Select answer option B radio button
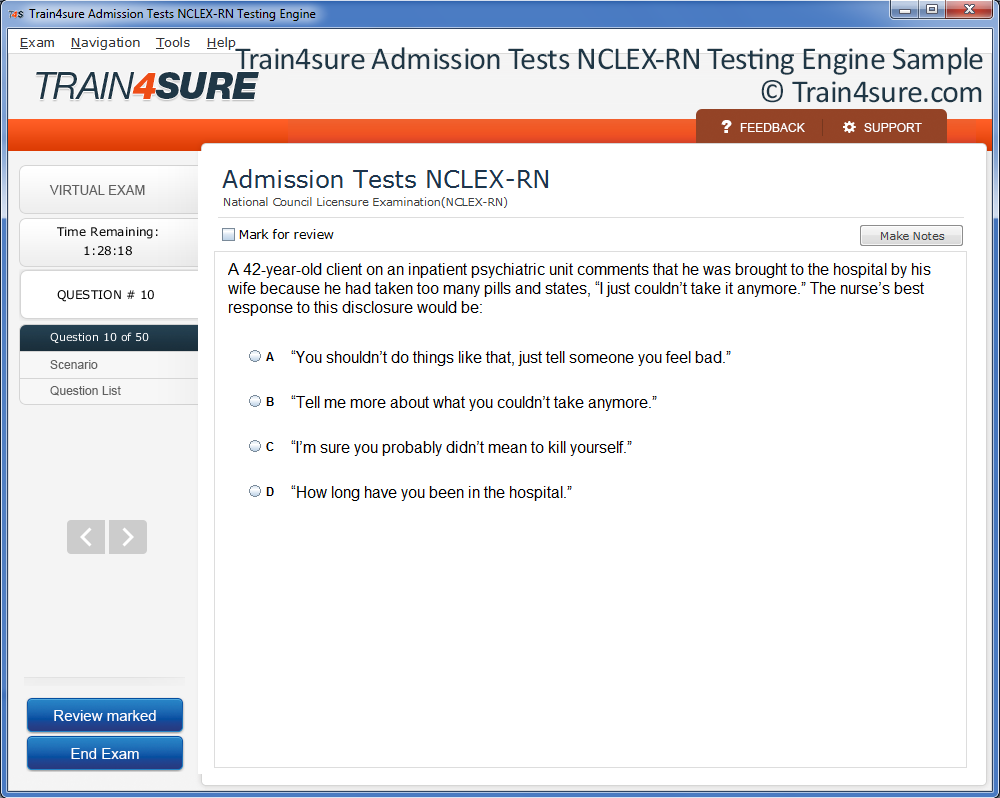Viewport: 1000px width, 798px height. (254, 401)
